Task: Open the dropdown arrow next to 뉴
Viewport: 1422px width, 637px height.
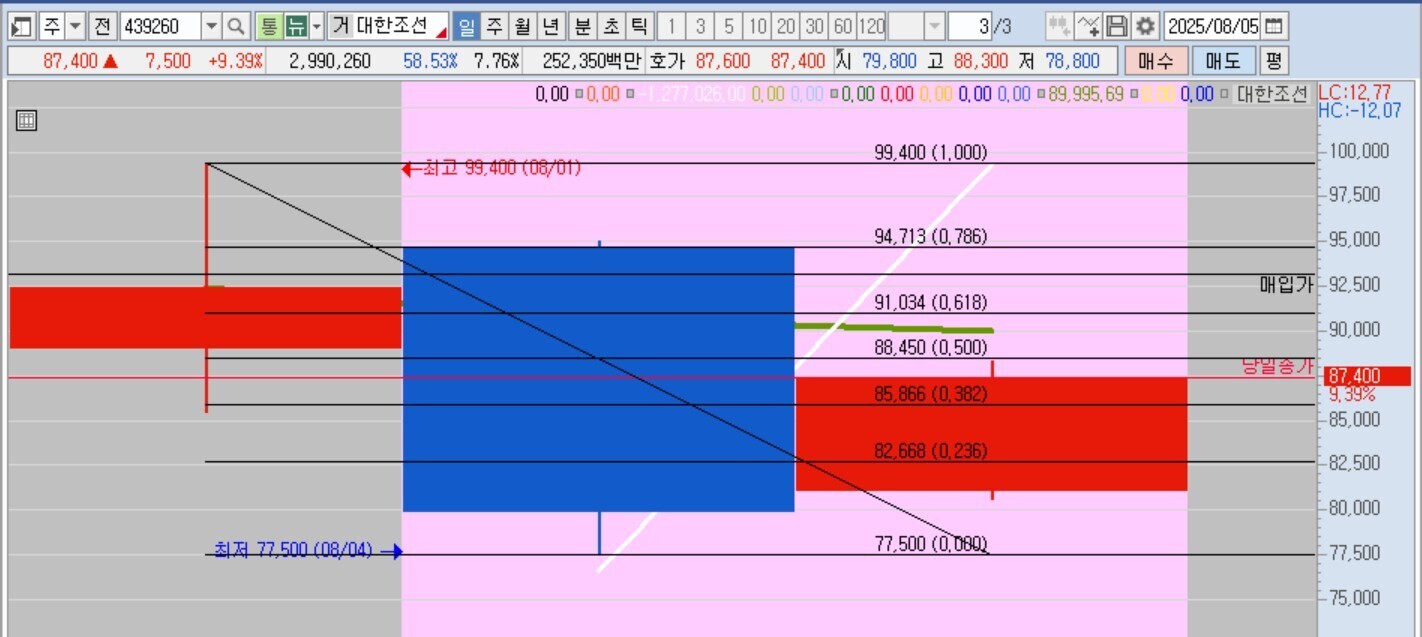Action: [x=317, y=26]
